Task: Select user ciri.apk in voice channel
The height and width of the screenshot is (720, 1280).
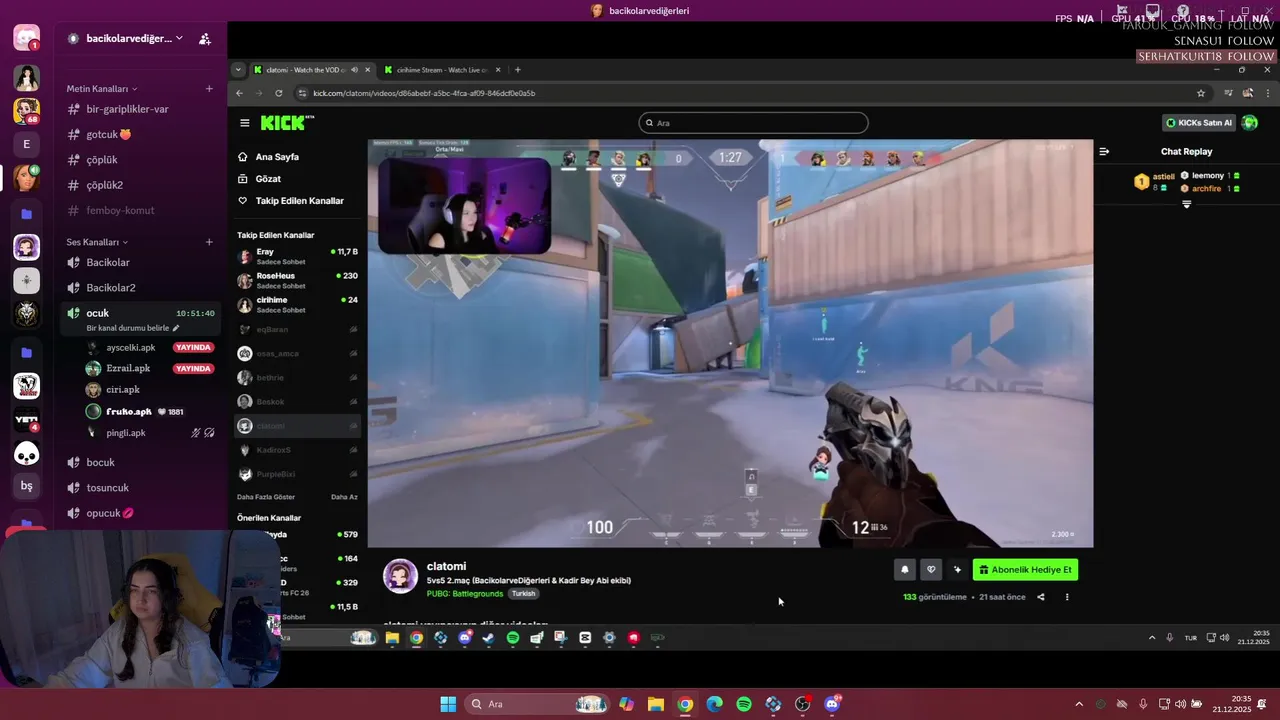Action: [123, 390]
